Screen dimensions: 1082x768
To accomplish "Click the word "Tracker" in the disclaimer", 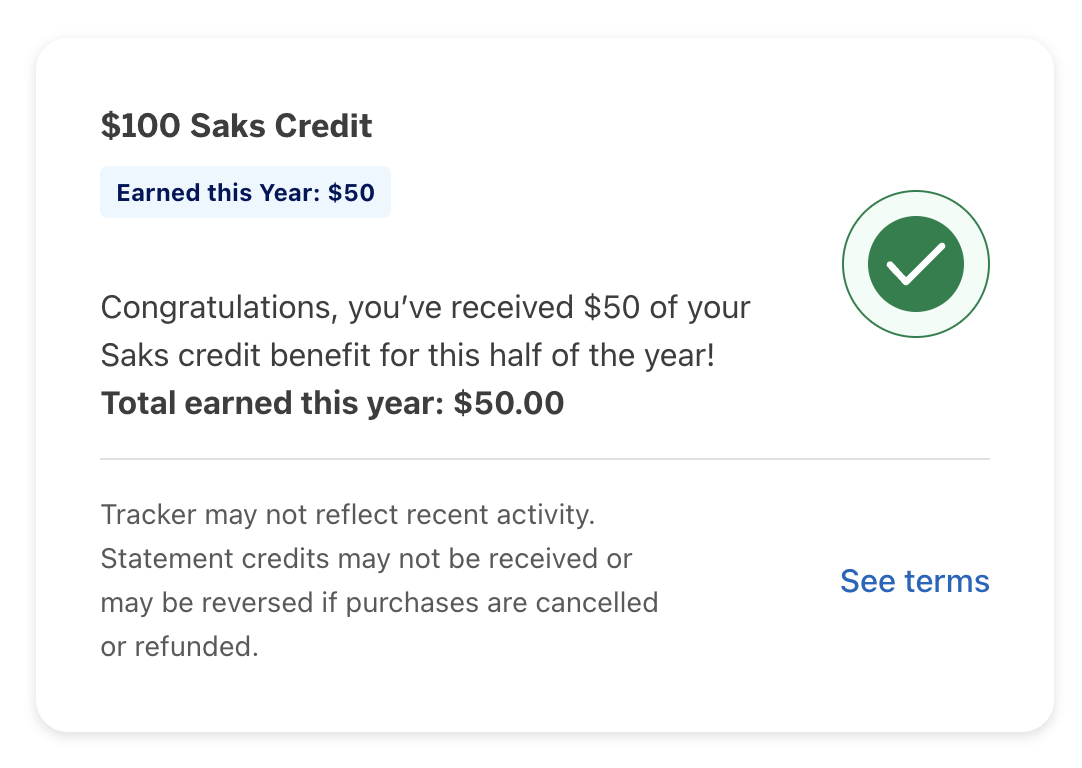I will coord(148,516).
